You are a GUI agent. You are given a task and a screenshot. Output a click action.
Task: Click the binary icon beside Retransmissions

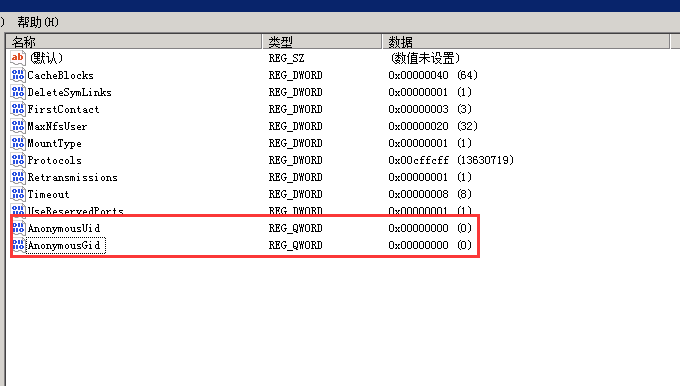[x=18, y=177]
